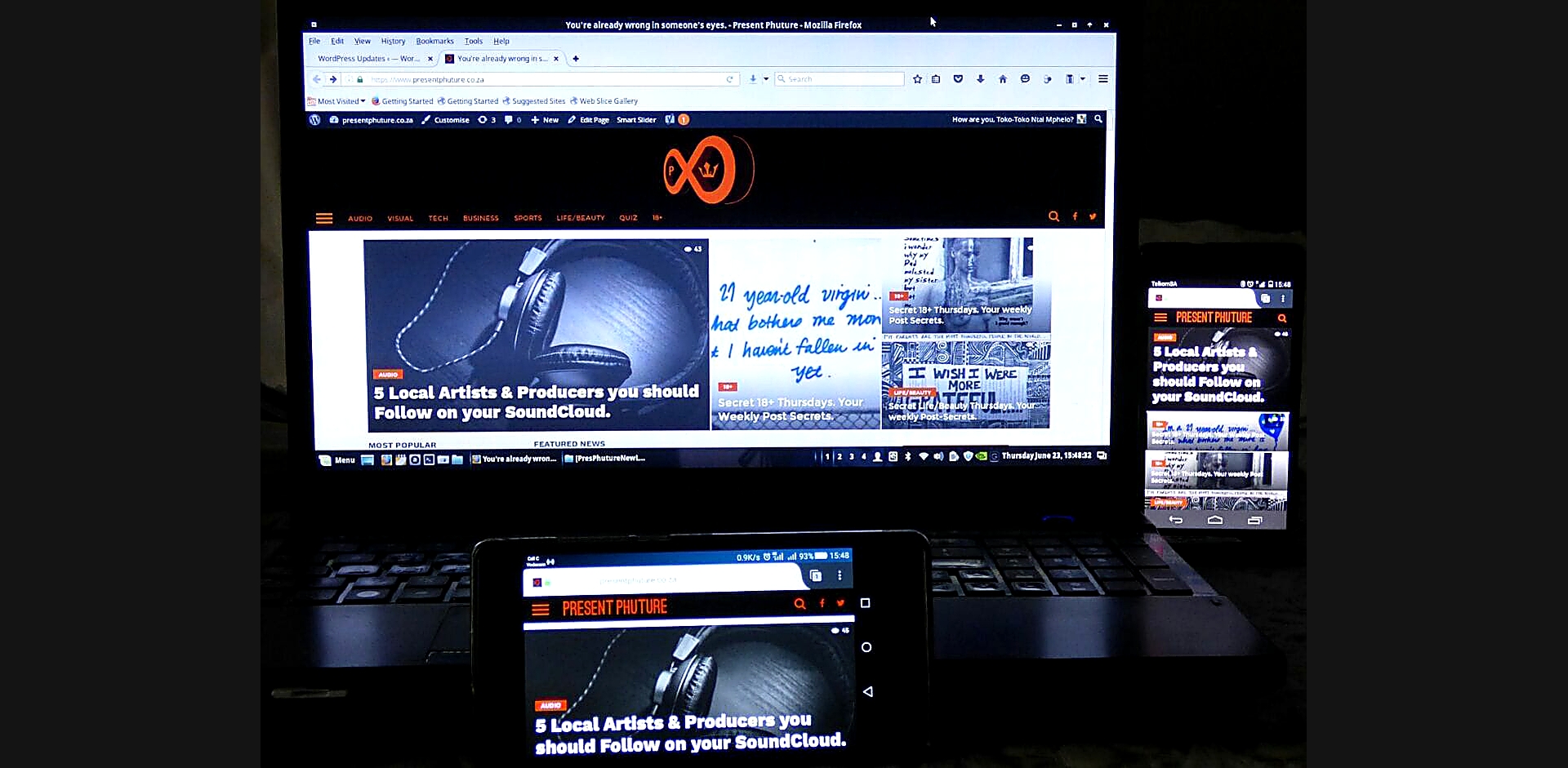Open the File menu in Firefox
Viewport: 1568px width, 768px height.
pyautogui.click(x=314, y=41)
